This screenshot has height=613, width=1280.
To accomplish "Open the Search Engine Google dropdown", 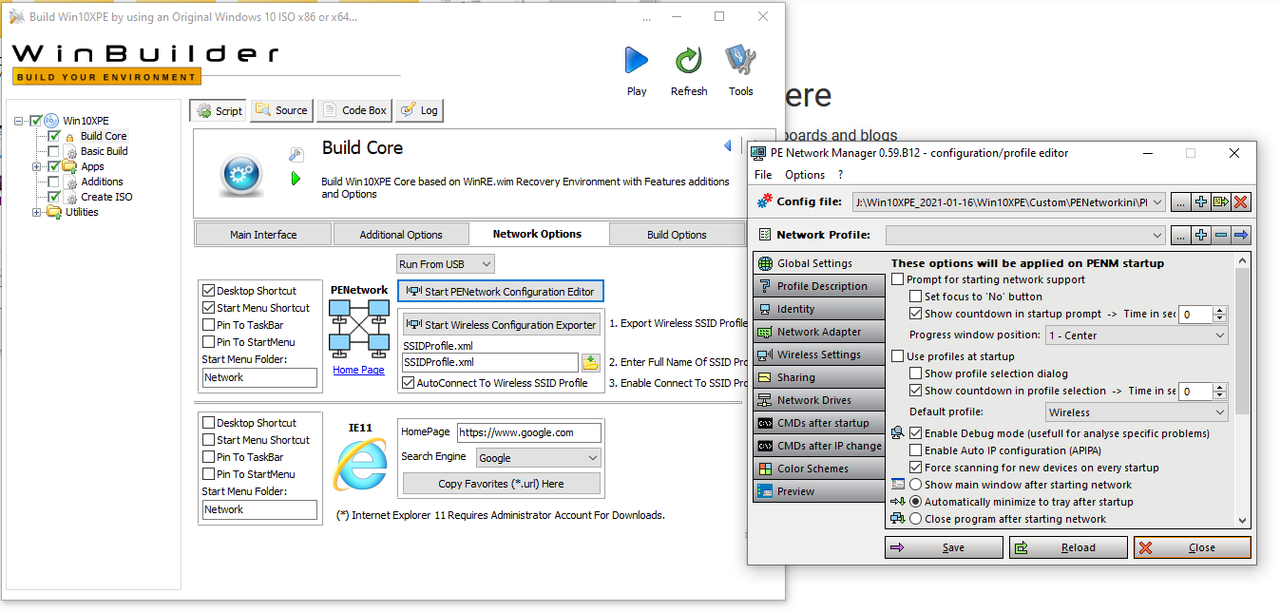I will (538, 458).
